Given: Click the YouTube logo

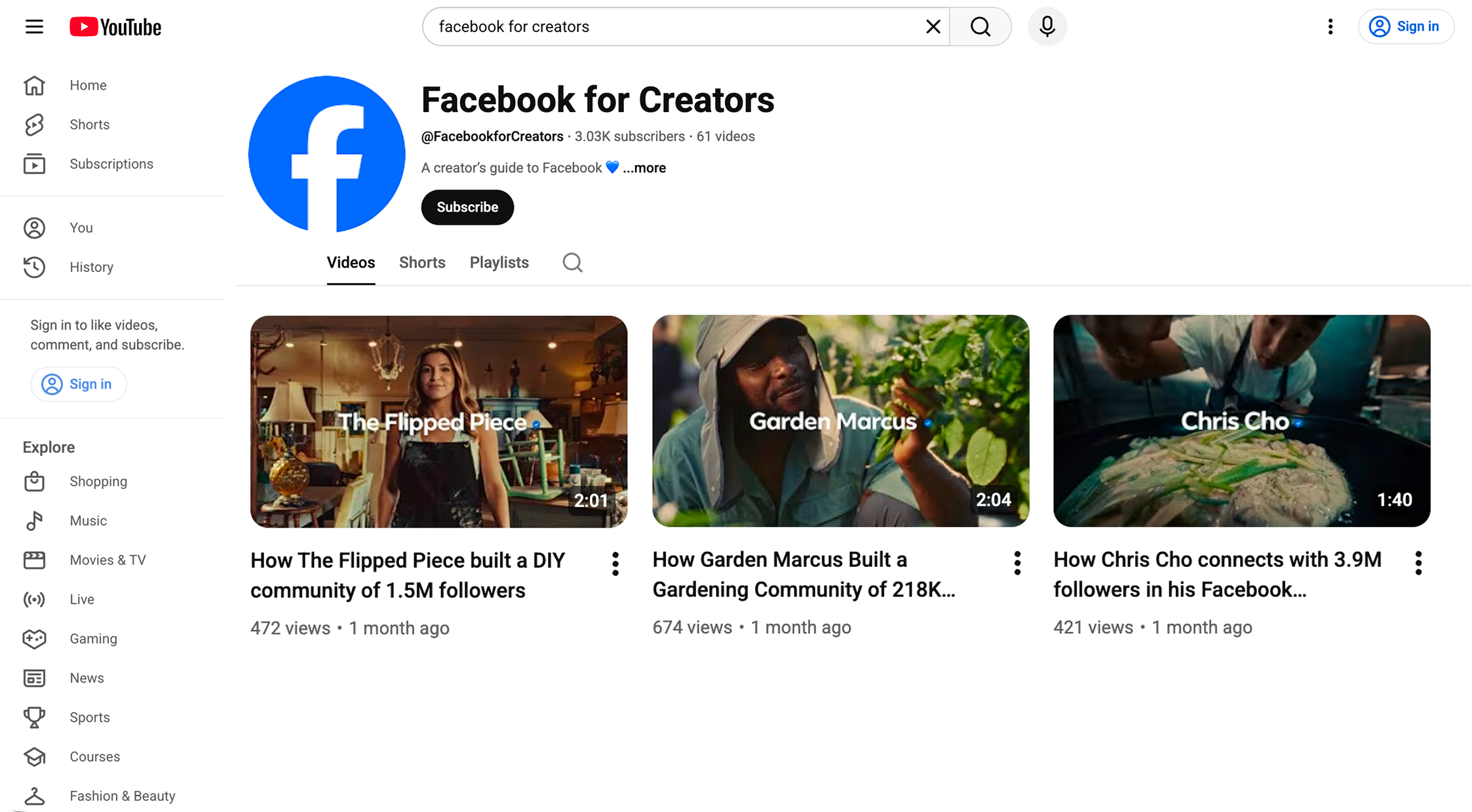Looking at the screenshot, I should 115,27.
